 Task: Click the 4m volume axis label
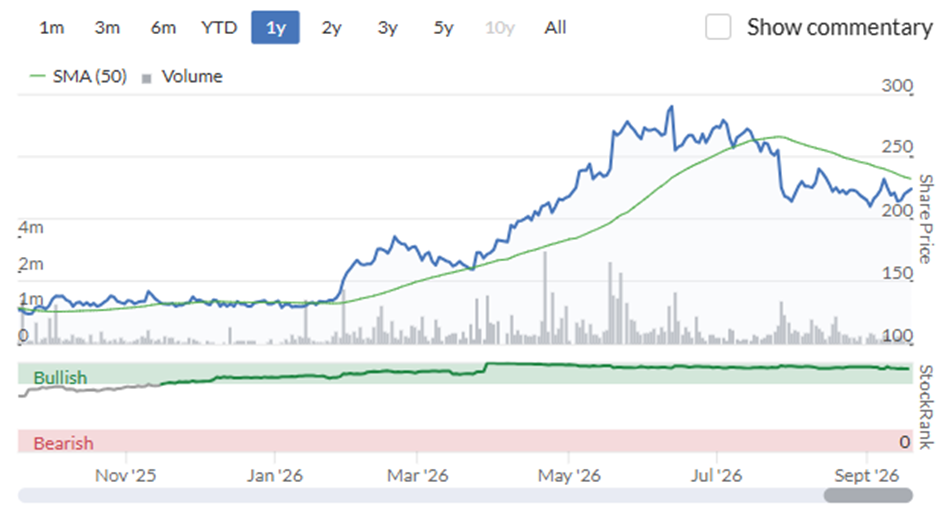click(31, 227)
